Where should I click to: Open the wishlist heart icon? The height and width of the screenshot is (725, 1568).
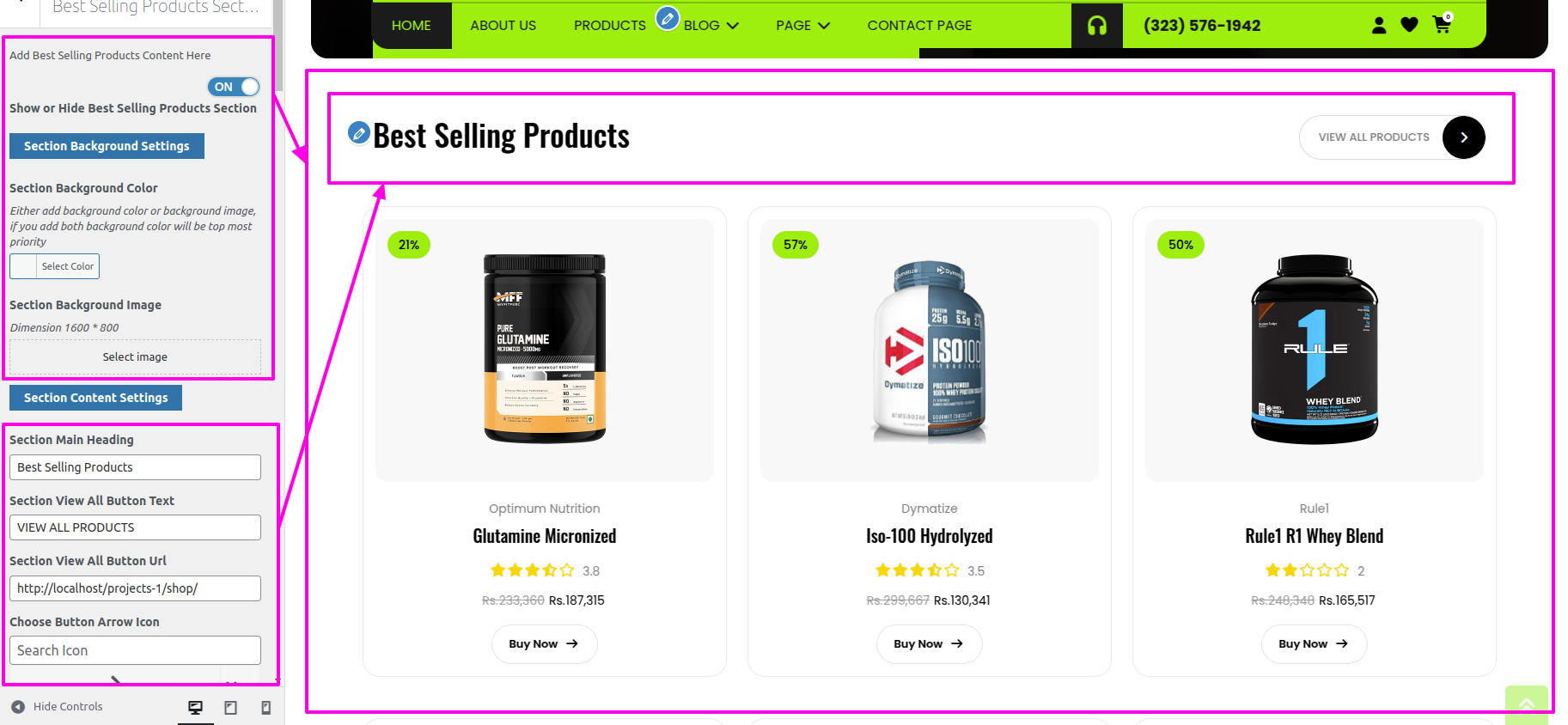point(1409,26)
